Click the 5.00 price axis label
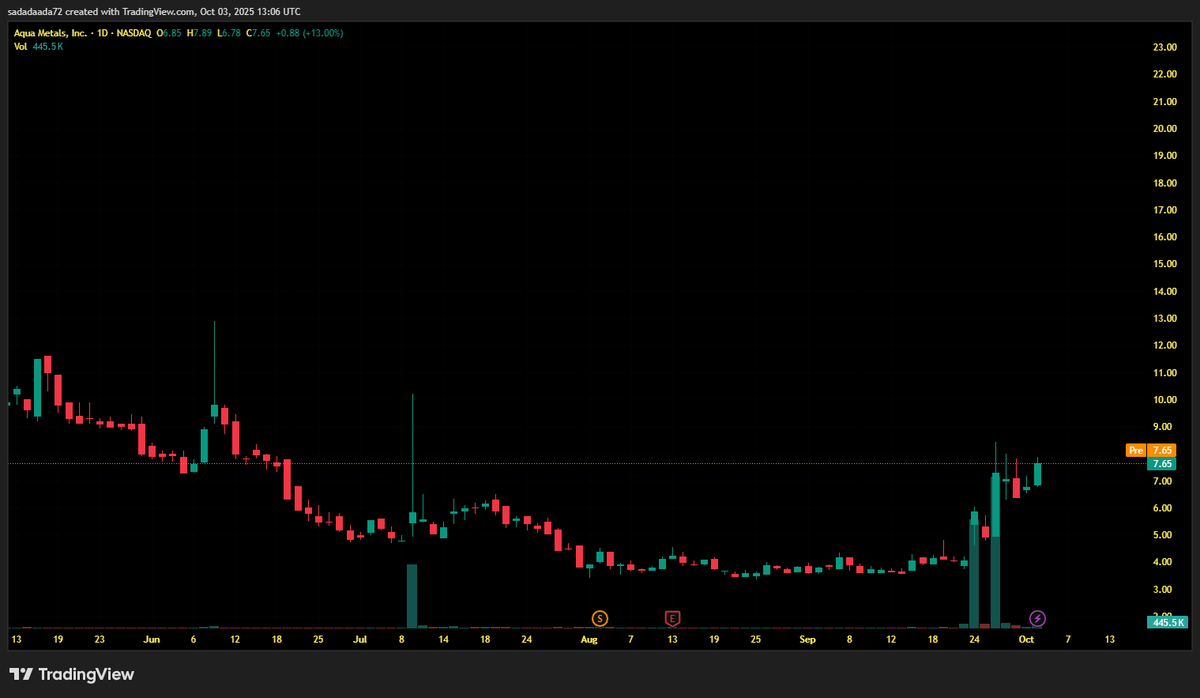The height and width of the screenshot is (698, 1200). coord(1163,535)
